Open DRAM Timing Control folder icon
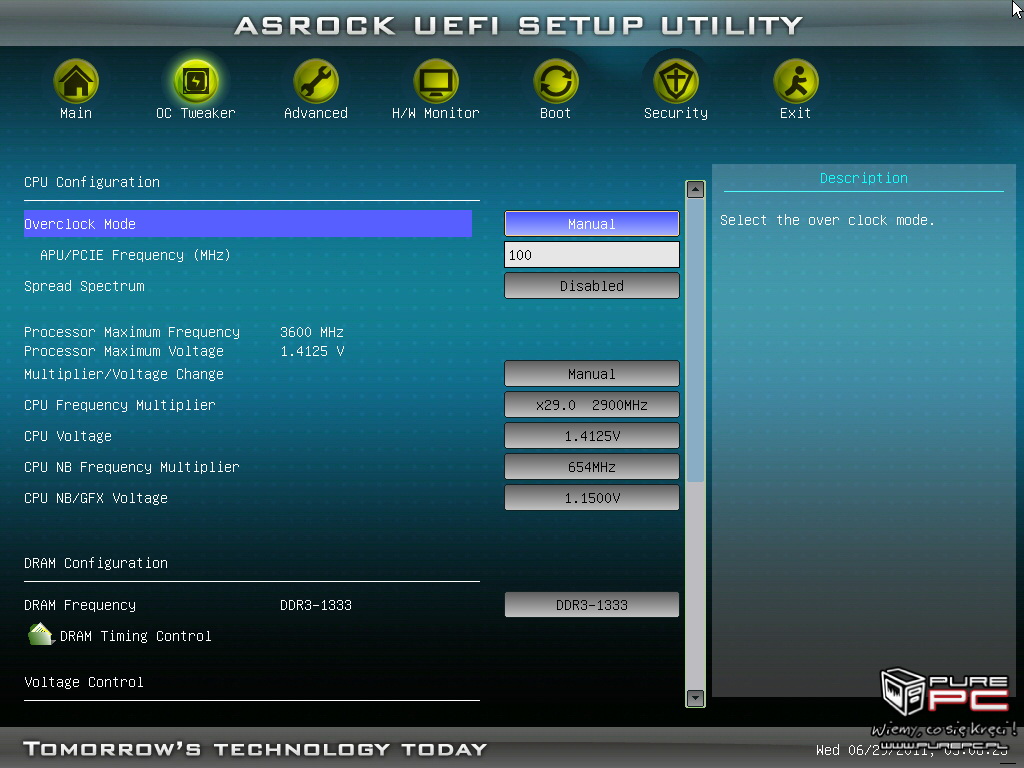Screen dimensions: 1024x768 click(40, 634)
